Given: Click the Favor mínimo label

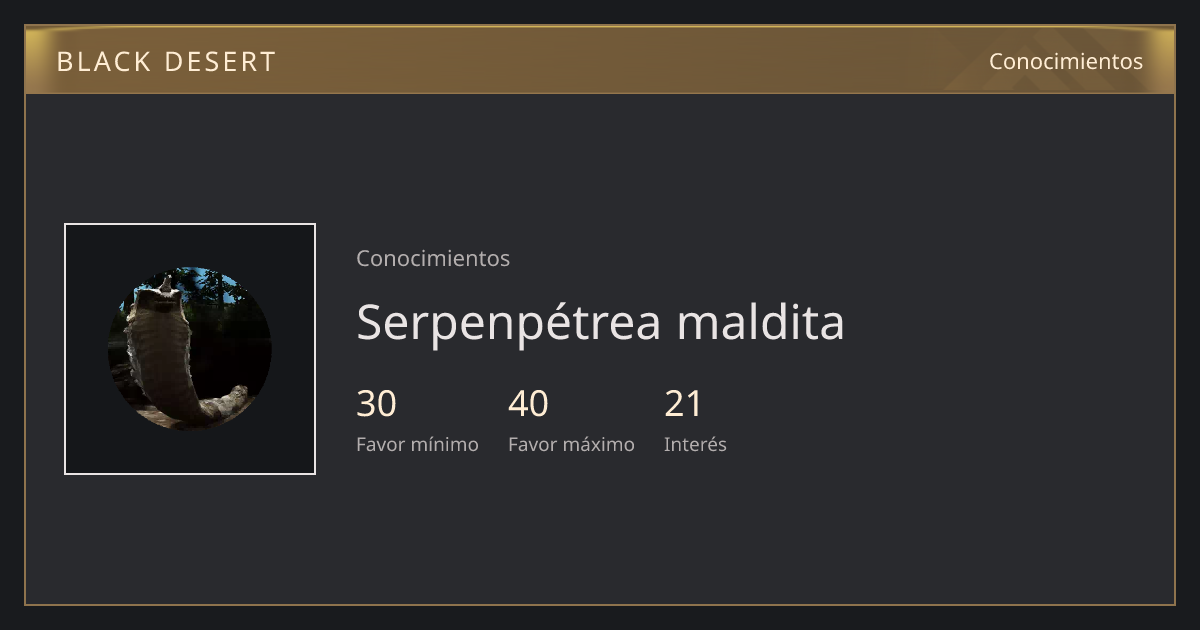Looking at the screenshot, I should (417, 444).
